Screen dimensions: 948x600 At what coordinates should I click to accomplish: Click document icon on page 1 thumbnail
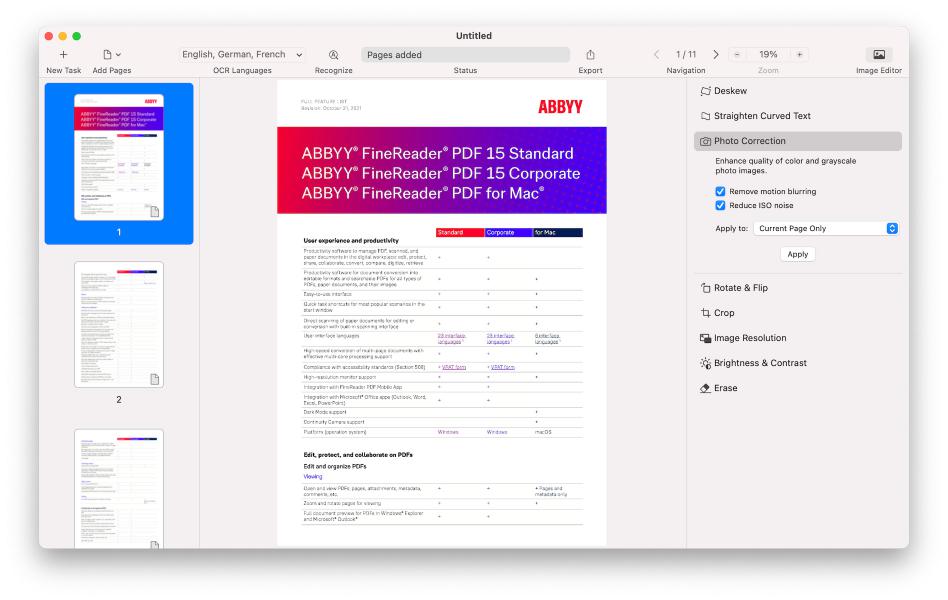pyautogui.click(x=155, y=212)
